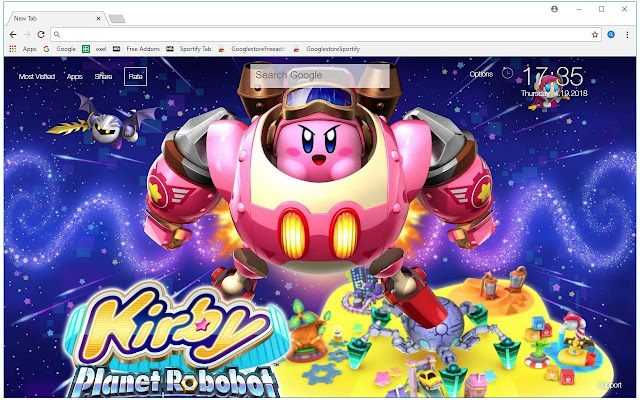Open the Share menu

(x=103, y=76)
